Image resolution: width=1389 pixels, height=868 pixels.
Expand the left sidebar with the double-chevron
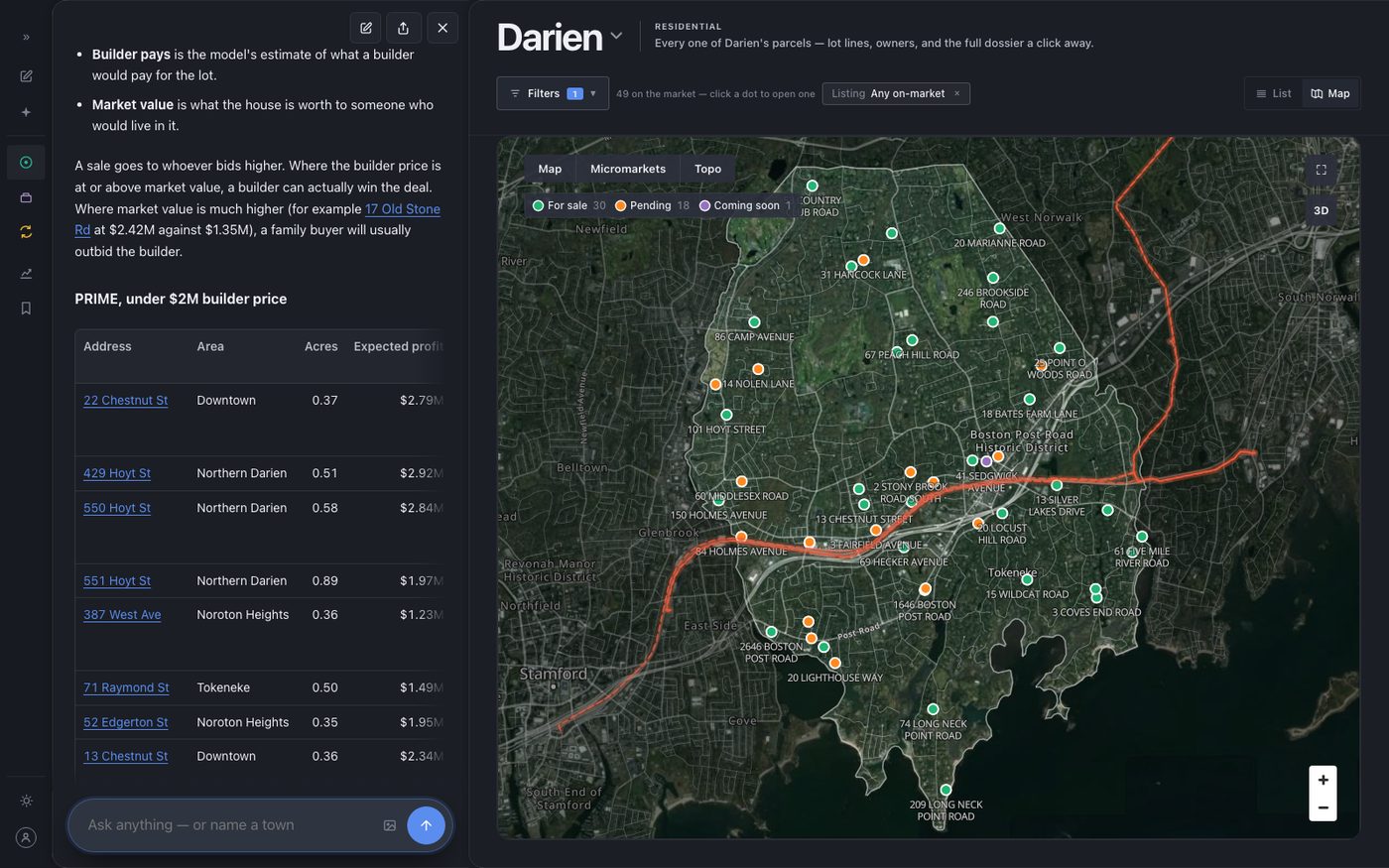click(x=26, y=37)
